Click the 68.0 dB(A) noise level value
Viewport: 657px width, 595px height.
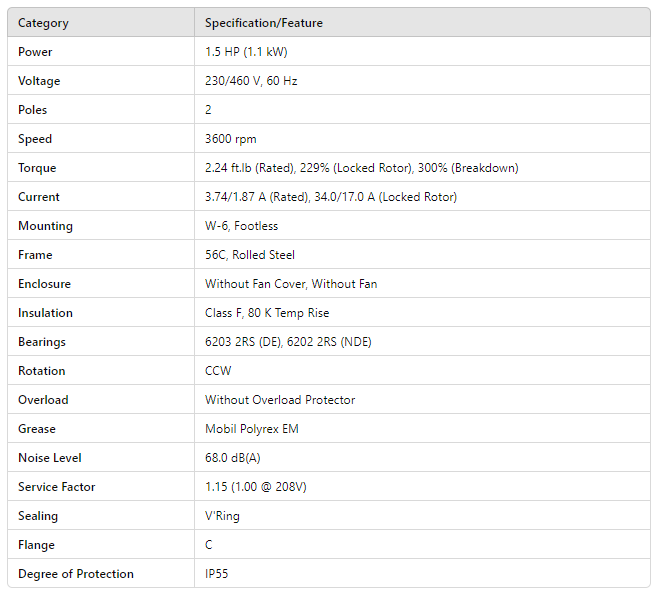[x=234, y=458]
